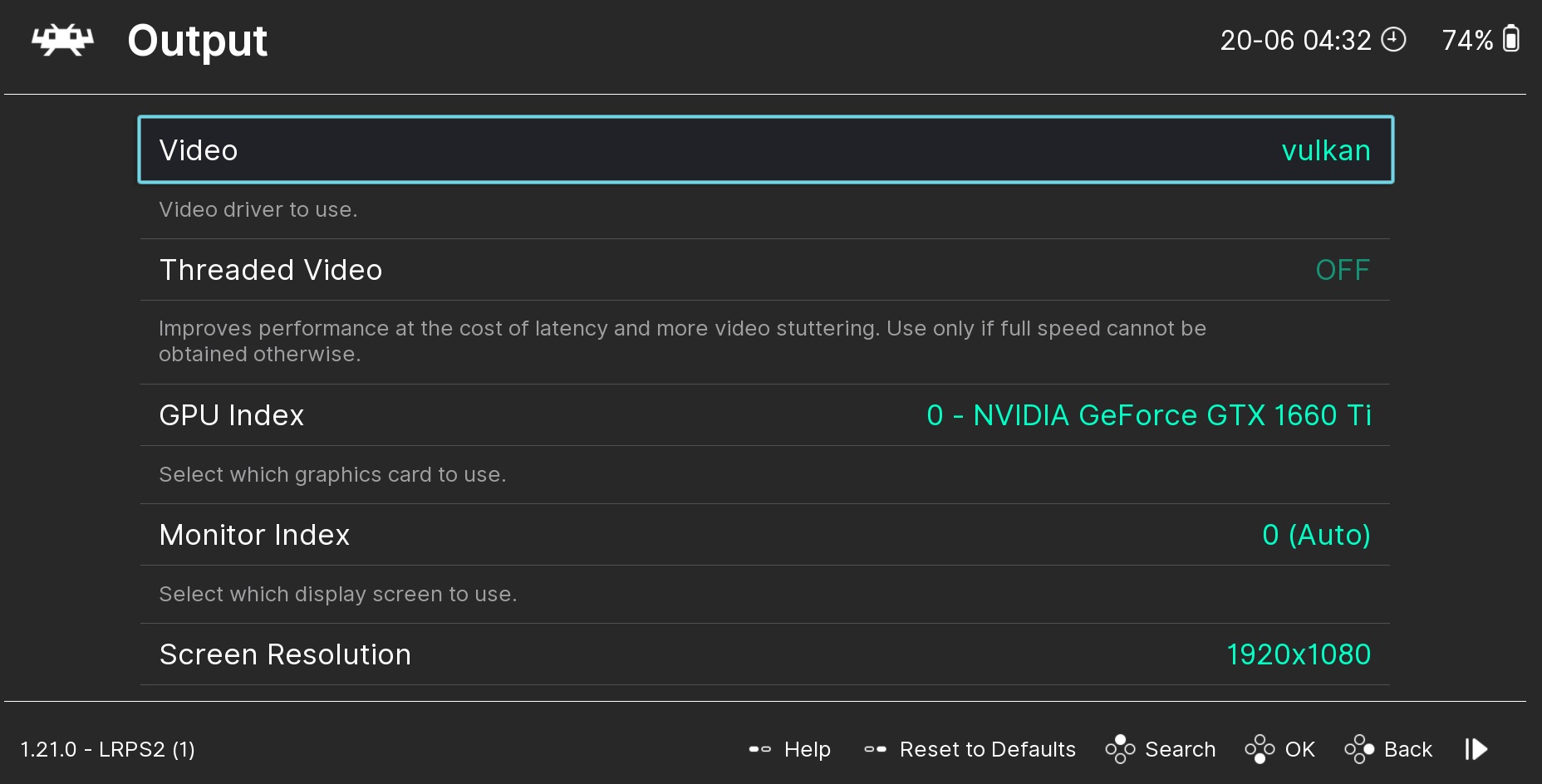The height and width of the screenshot is (784, 1542).
Task: Click the Help label in footer
Action: click(808, 749)
